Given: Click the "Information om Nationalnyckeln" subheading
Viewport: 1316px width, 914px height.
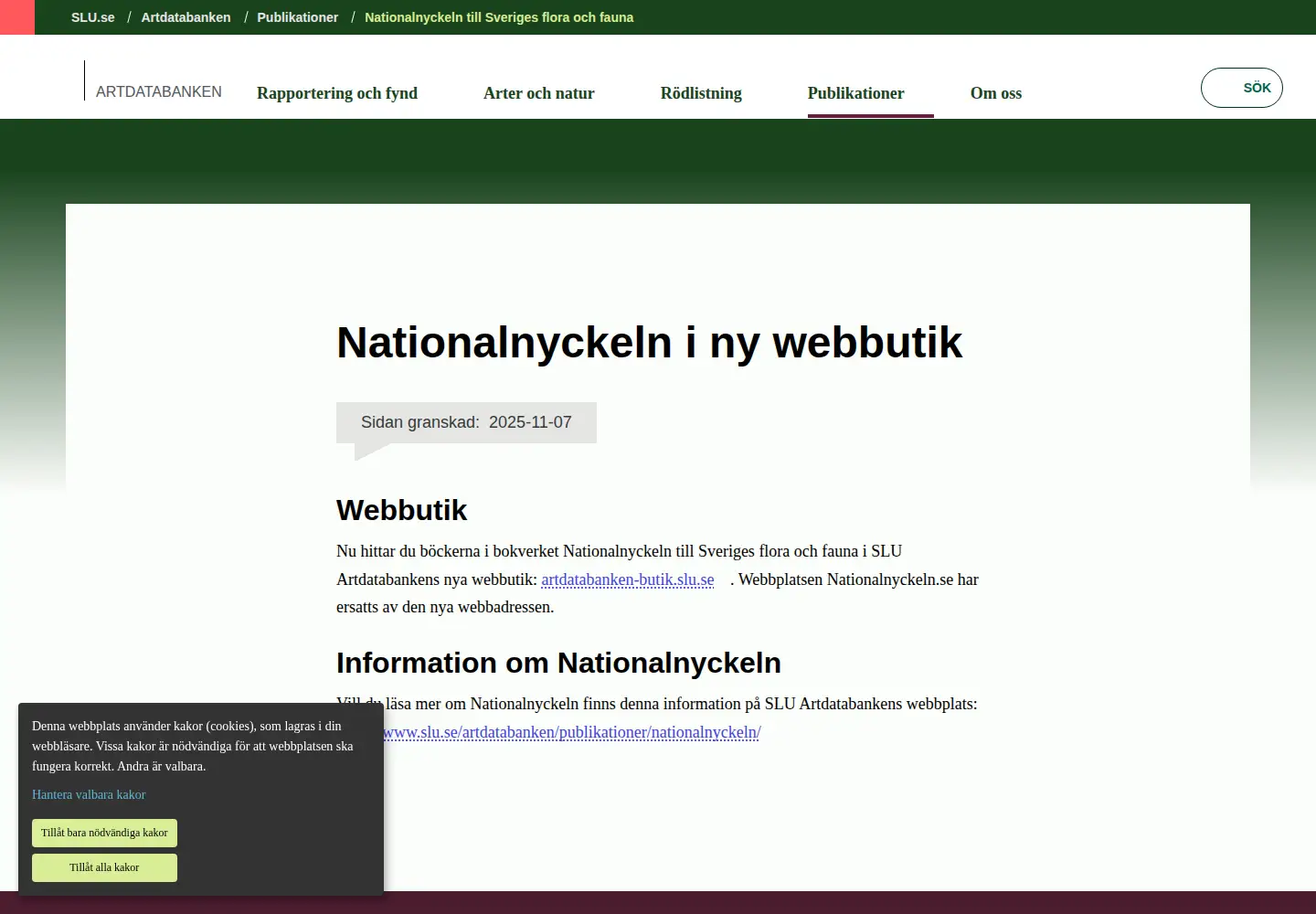Looking at the screenshot, I should coord(558,663).
